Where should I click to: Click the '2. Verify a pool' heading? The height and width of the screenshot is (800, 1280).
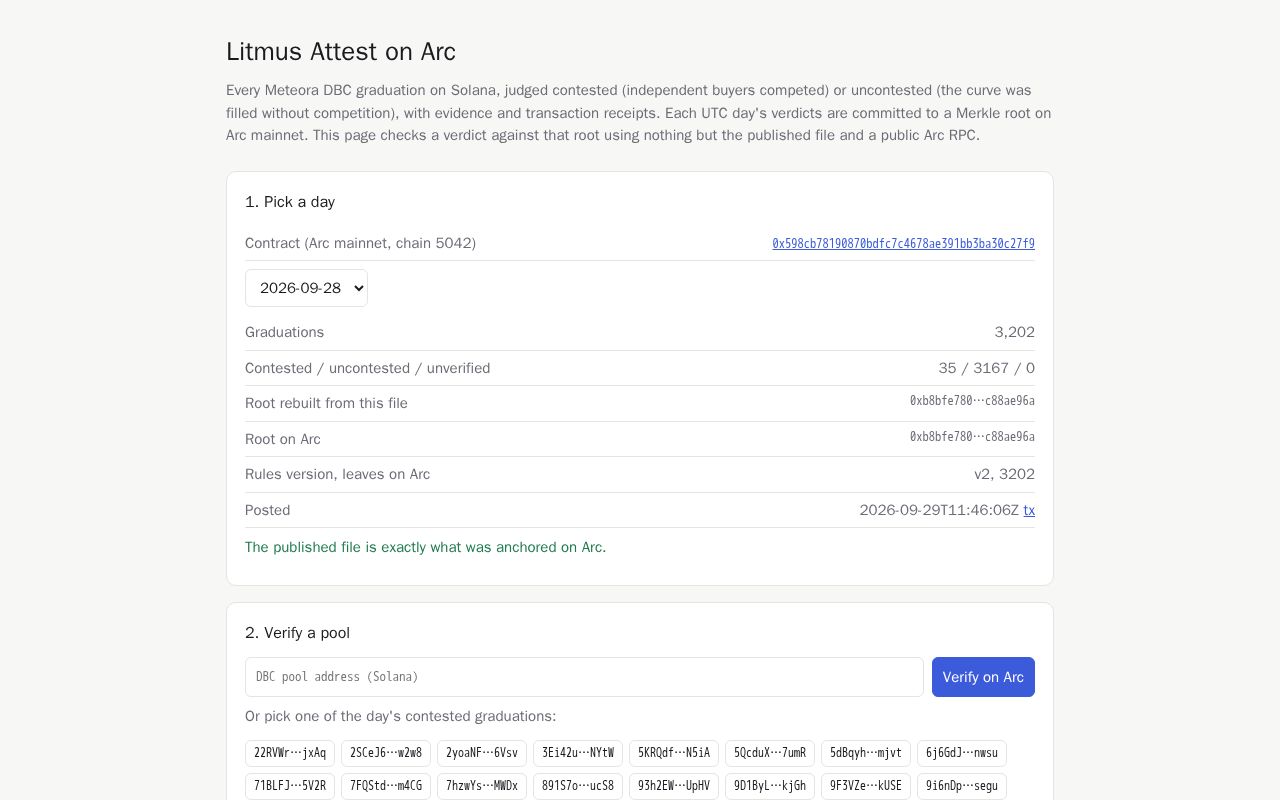297,633
